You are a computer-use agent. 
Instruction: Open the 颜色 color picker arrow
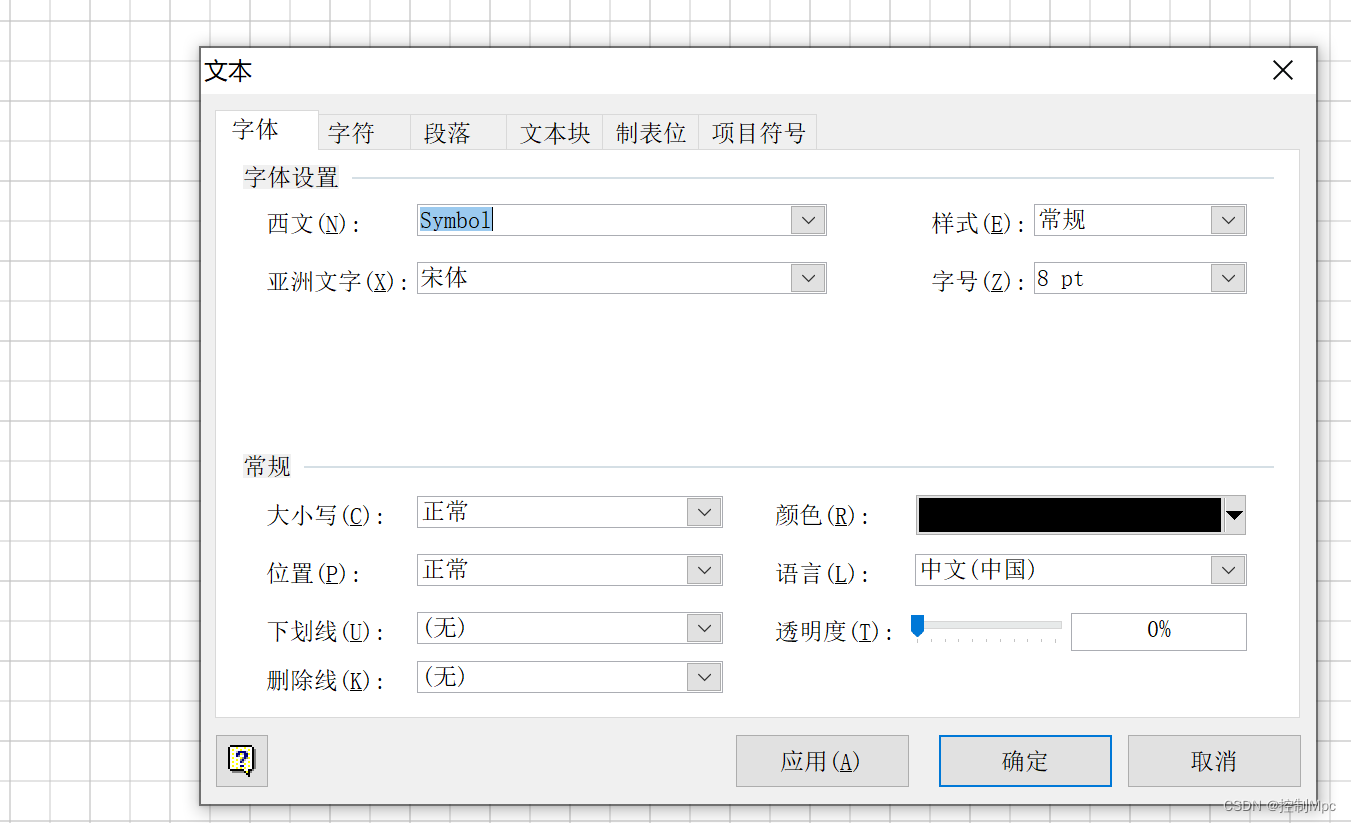(x=1234, y=515)
